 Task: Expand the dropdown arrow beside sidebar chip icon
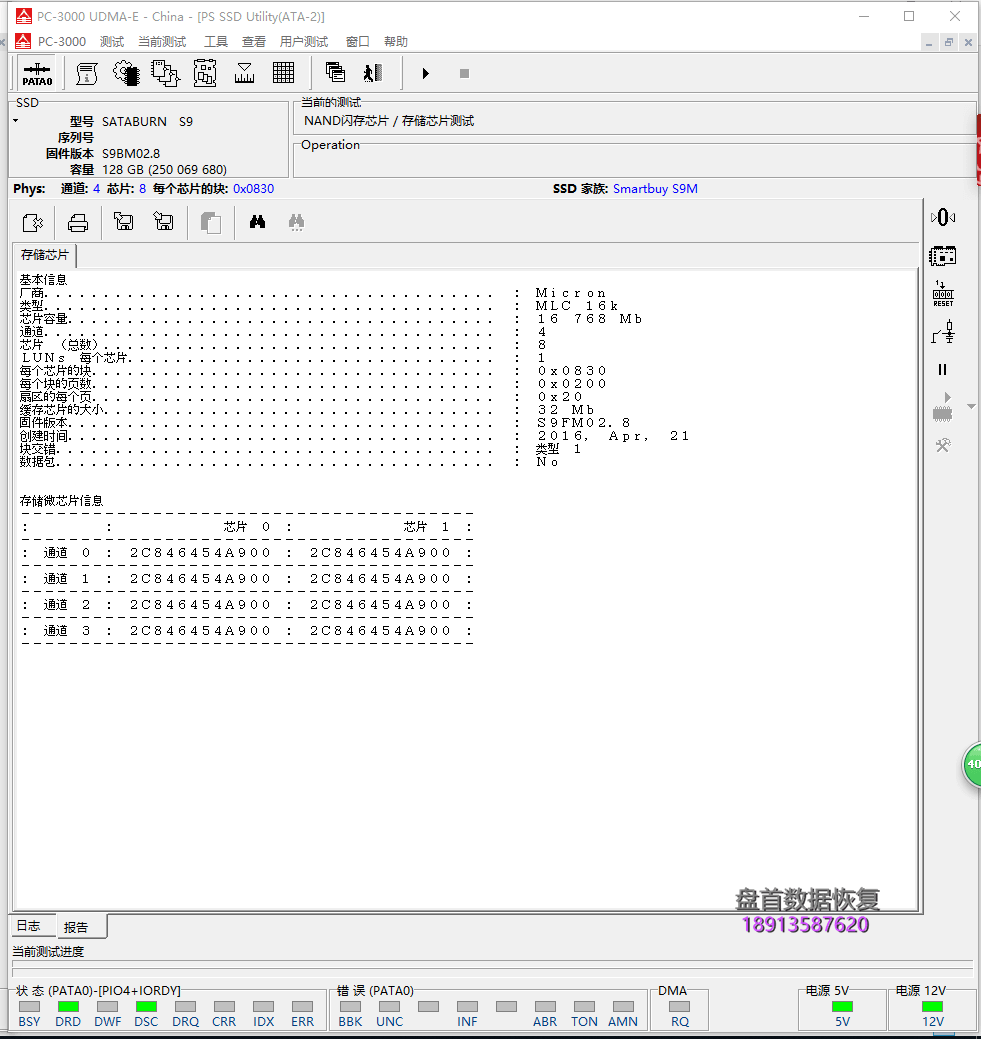[971, 407]
